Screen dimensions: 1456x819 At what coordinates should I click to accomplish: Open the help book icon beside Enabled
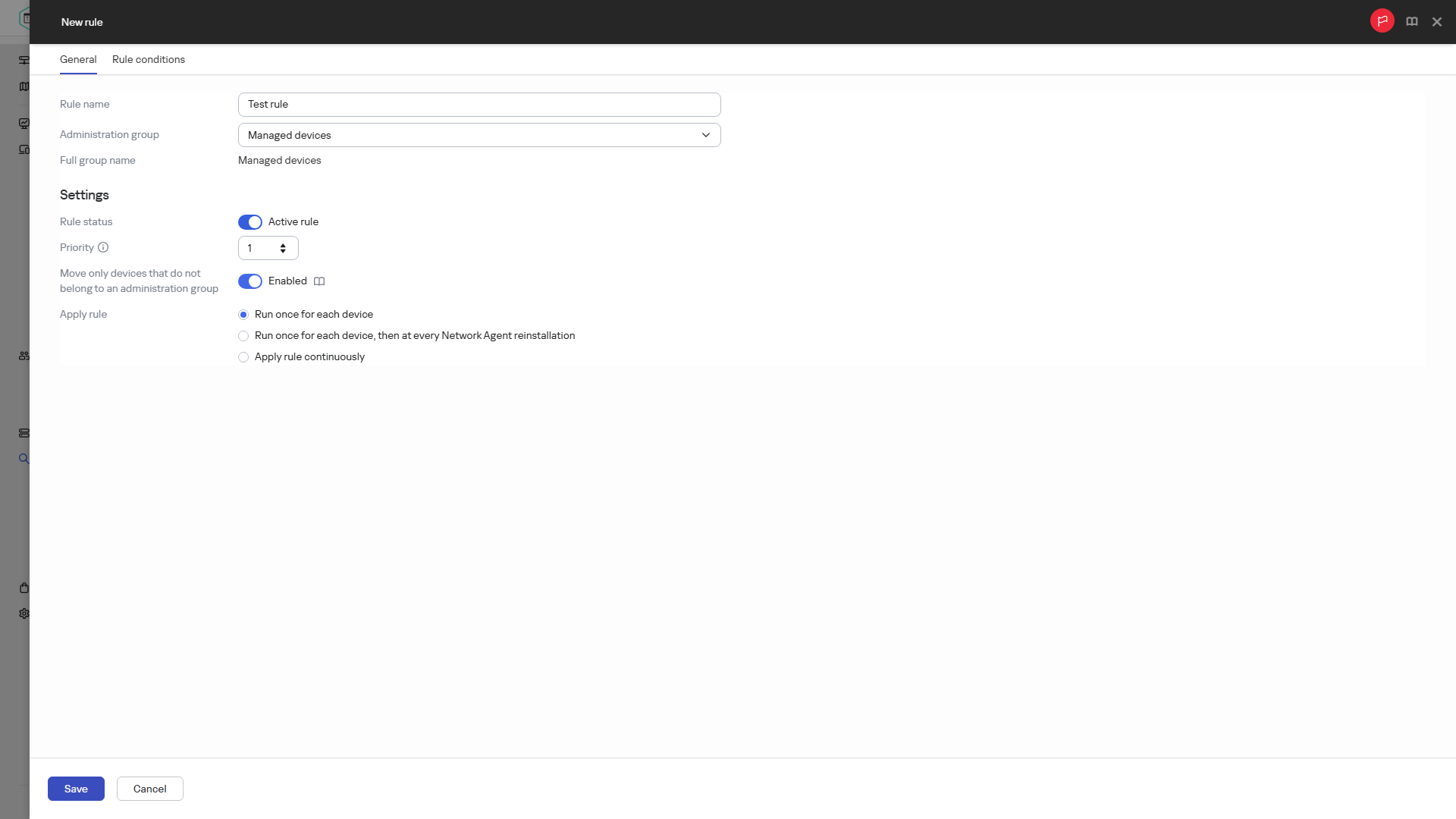(x=319, y=281)
